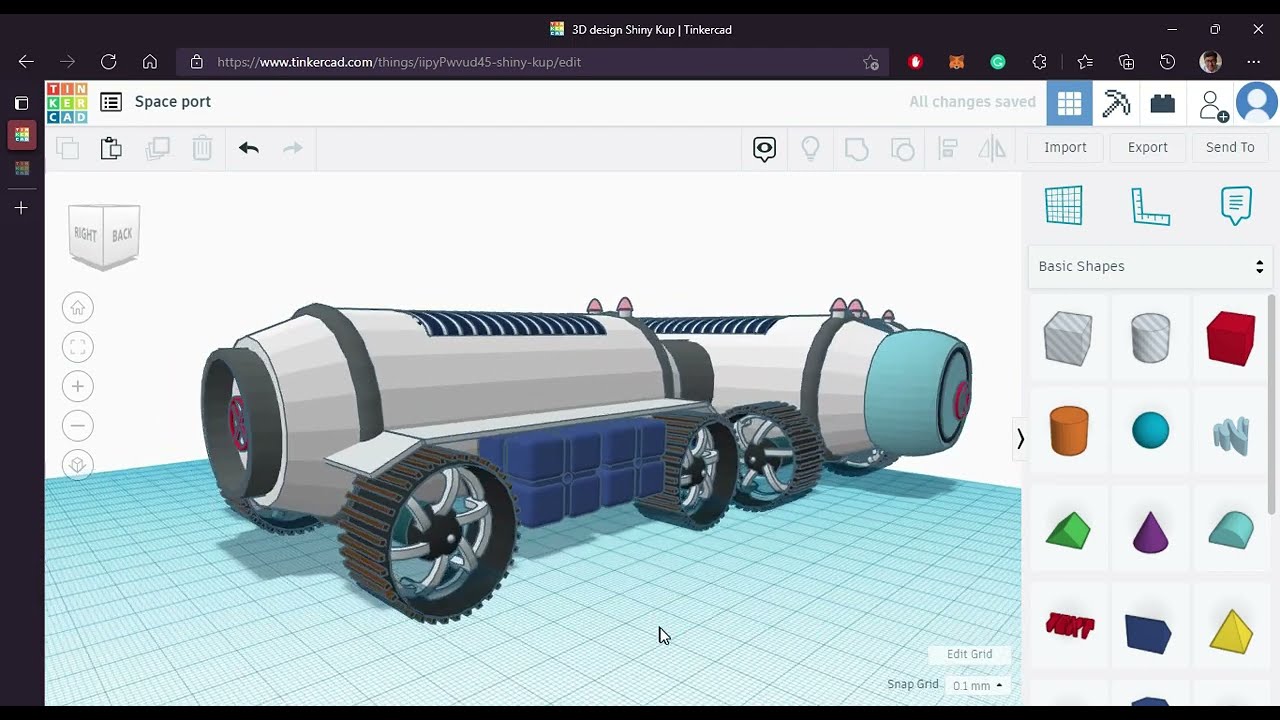
Task: Click the lightbulb Show all icon
Action: click(x=810, y=149)
